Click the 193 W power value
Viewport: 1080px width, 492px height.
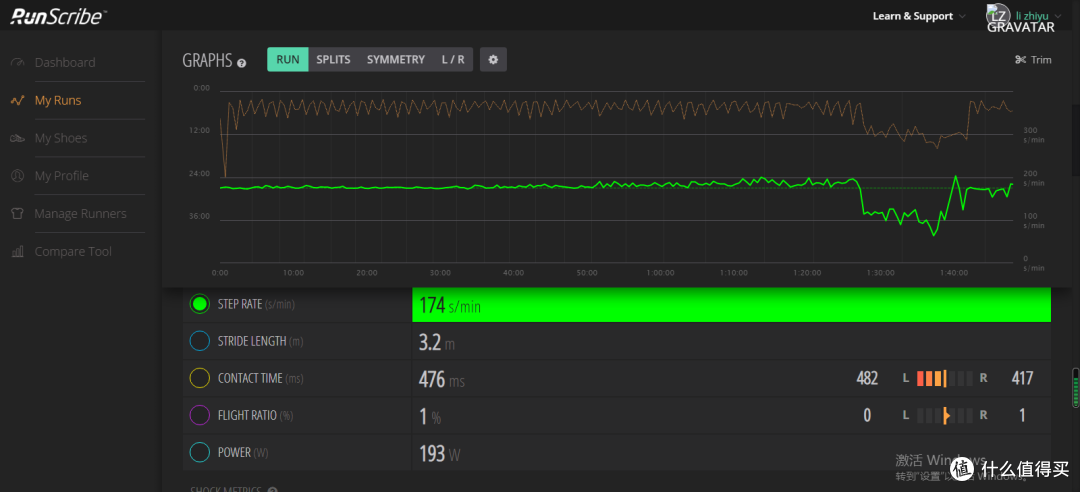[x=439, y=454]
